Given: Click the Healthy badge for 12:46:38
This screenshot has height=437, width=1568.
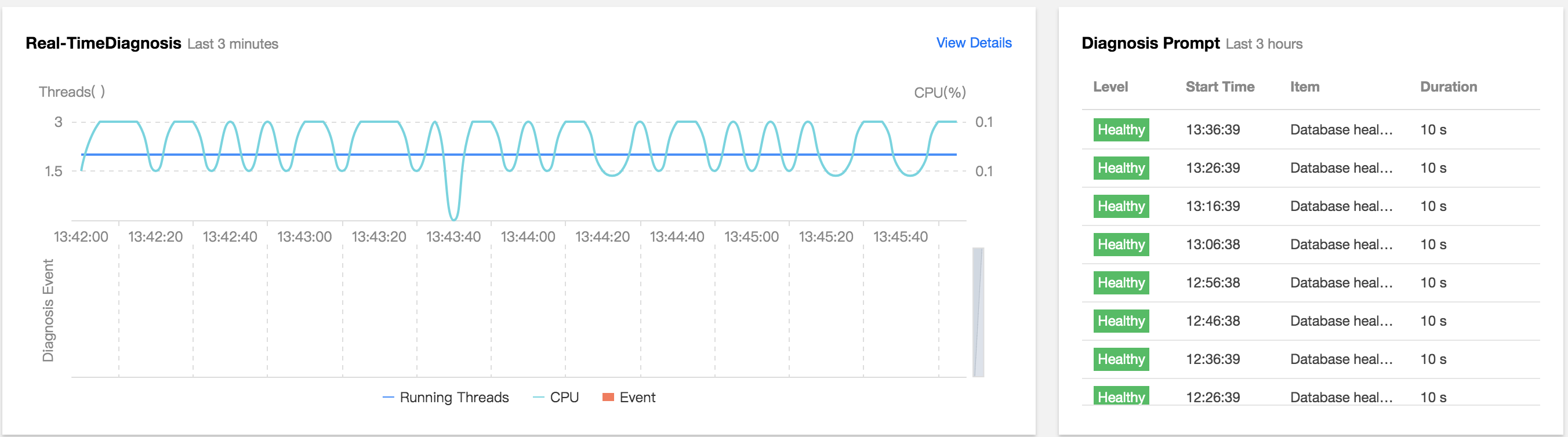Looking at the screenshot, I should pyautogui.click(x=1120, y=321).
